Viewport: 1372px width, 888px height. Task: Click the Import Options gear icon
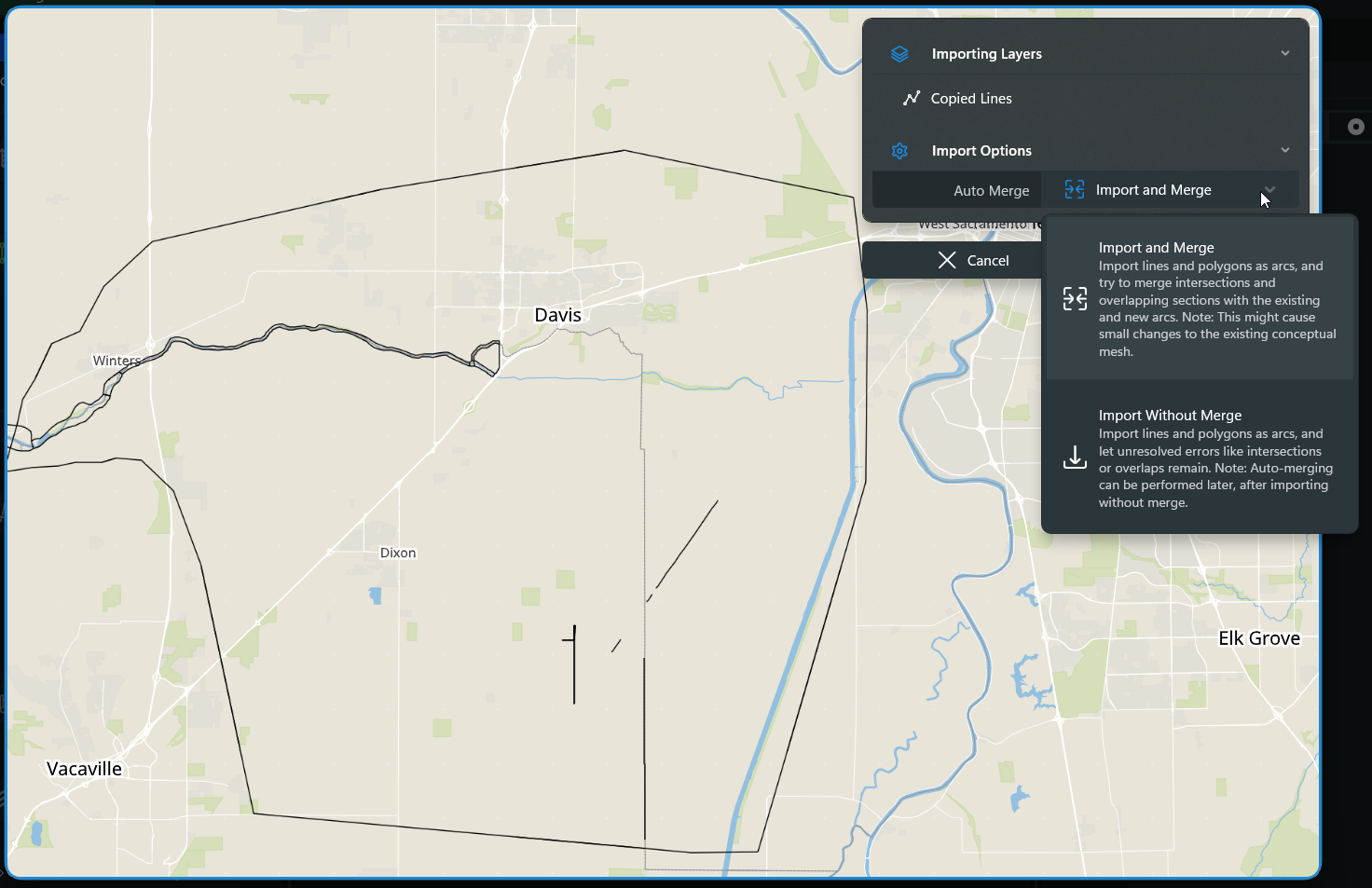(899, 151)
